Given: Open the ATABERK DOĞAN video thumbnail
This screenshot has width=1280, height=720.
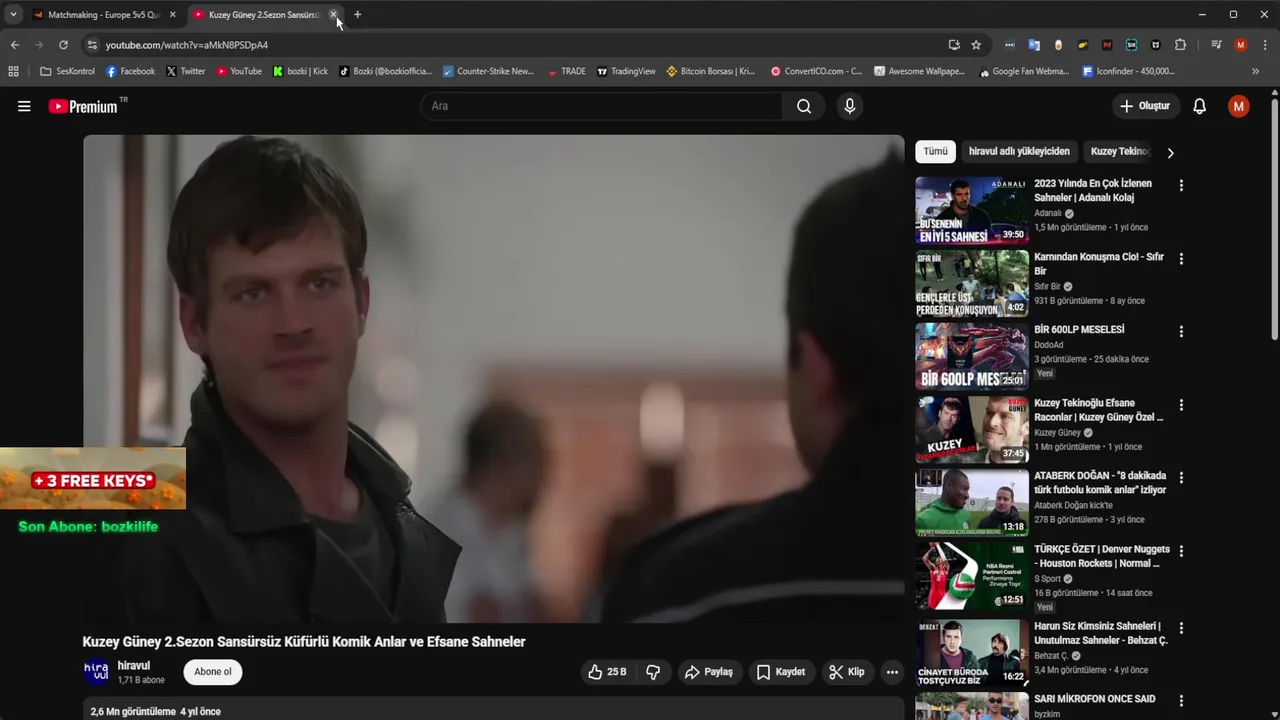Looking at the screenshot, I should click(x=972, y=502).
